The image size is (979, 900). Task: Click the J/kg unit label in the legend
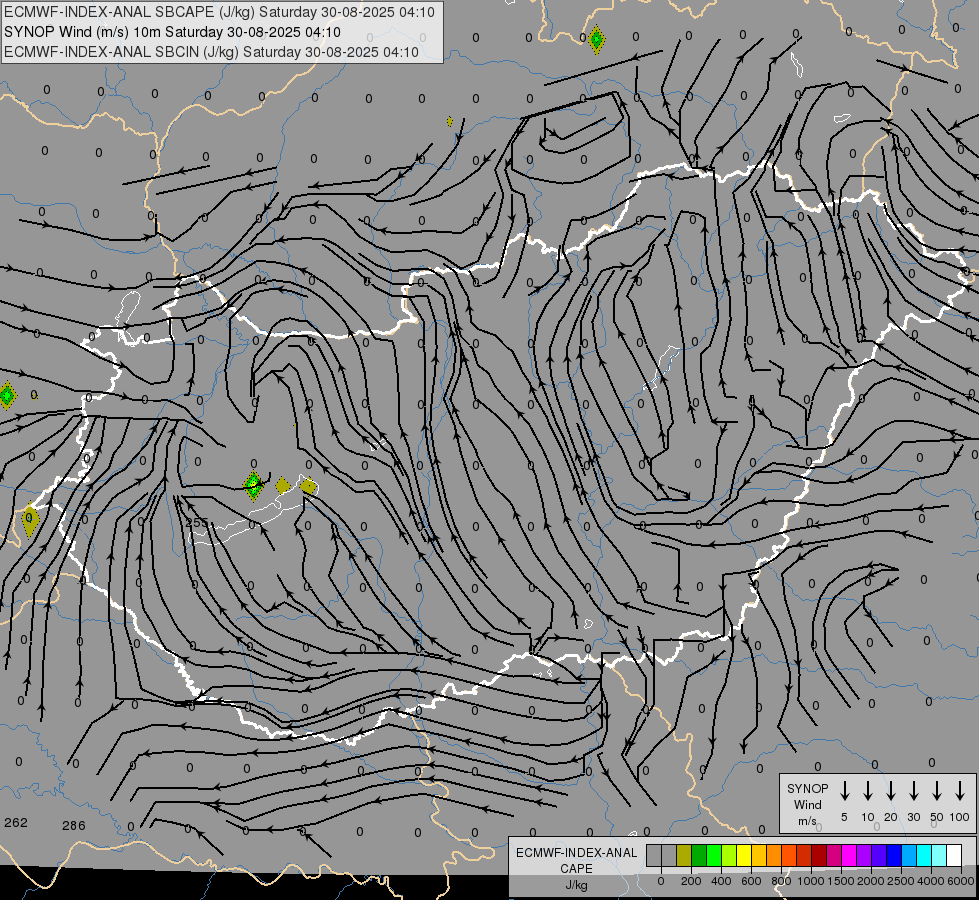pyautogui.click(x=576, y=885)
